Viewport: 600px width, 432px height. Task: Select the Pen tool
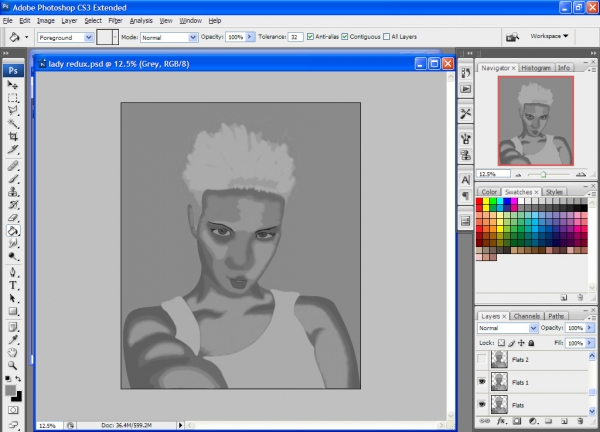tap(13, 272)
